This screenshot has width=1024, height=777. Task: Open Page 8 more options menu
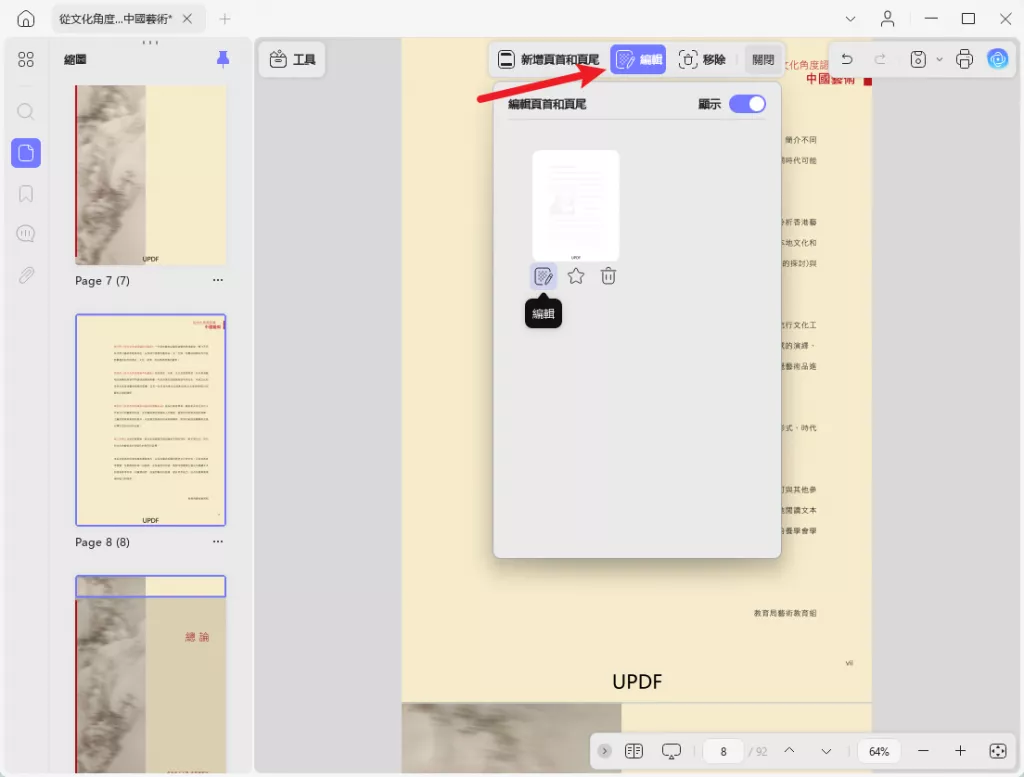[217, 541]
